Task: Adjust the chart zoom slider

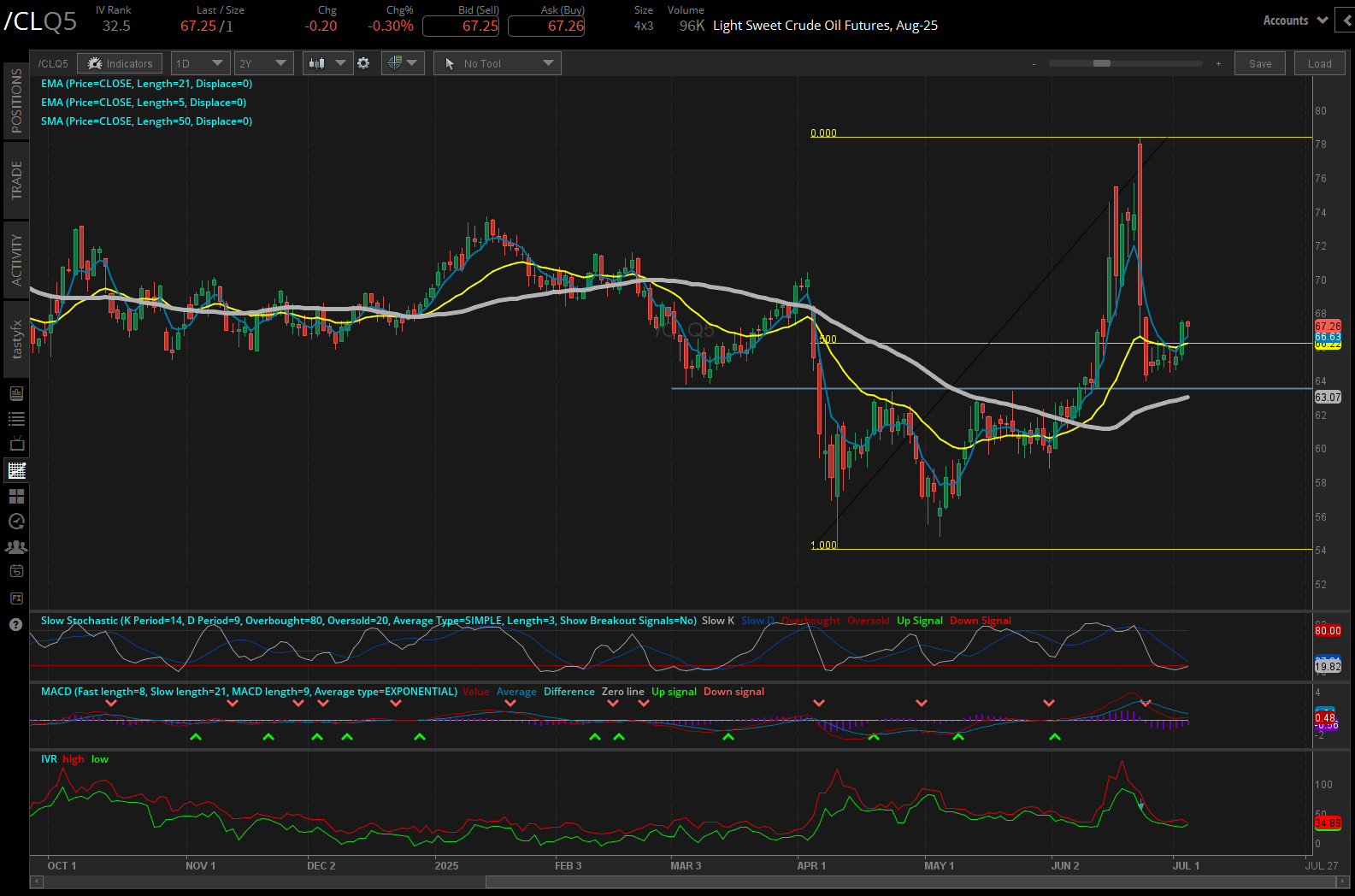Action: pyautogui.click(x=1102, y=63)
